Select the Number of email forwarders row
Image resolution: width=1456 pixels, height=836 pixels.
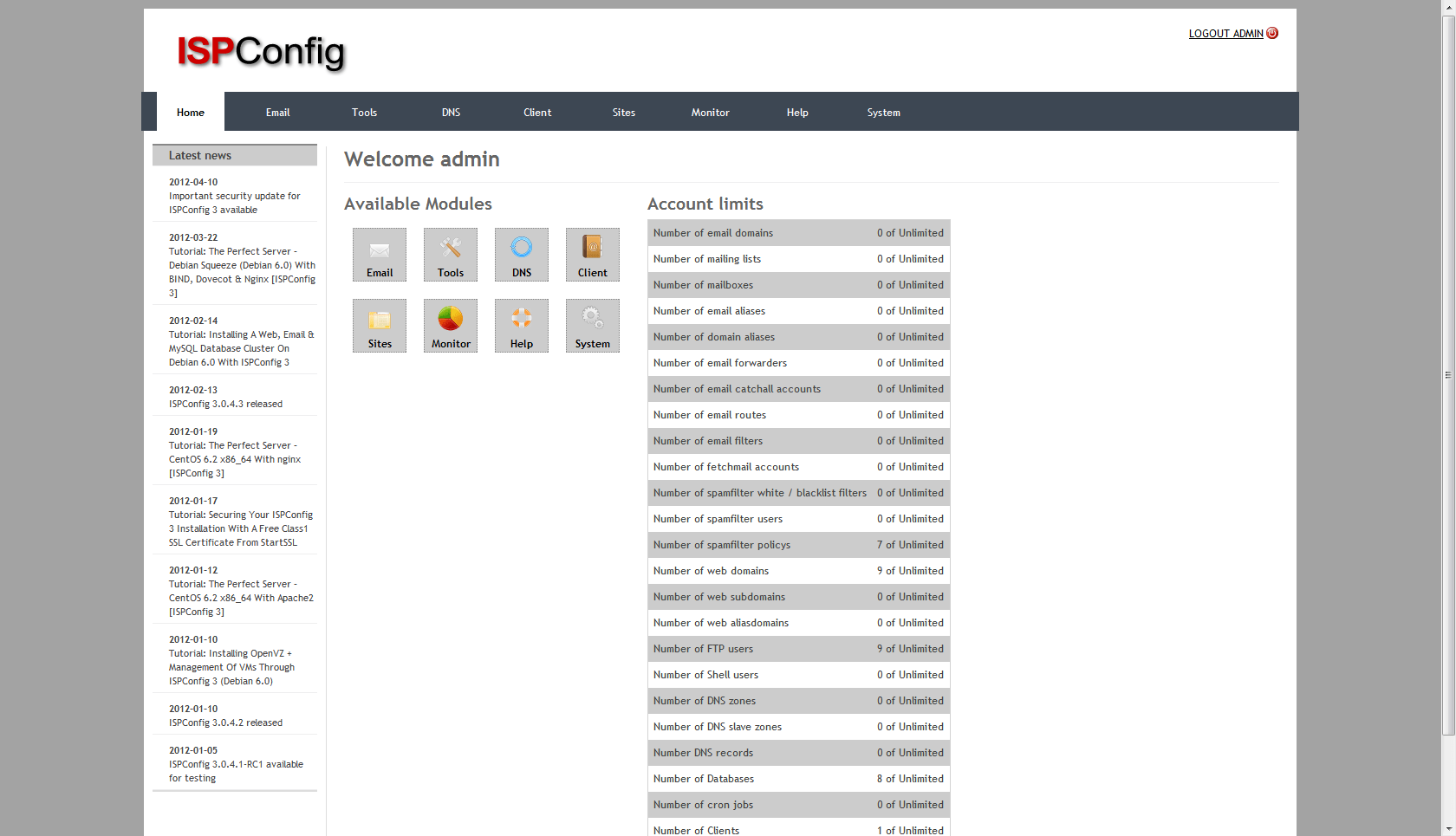(799, 363)
